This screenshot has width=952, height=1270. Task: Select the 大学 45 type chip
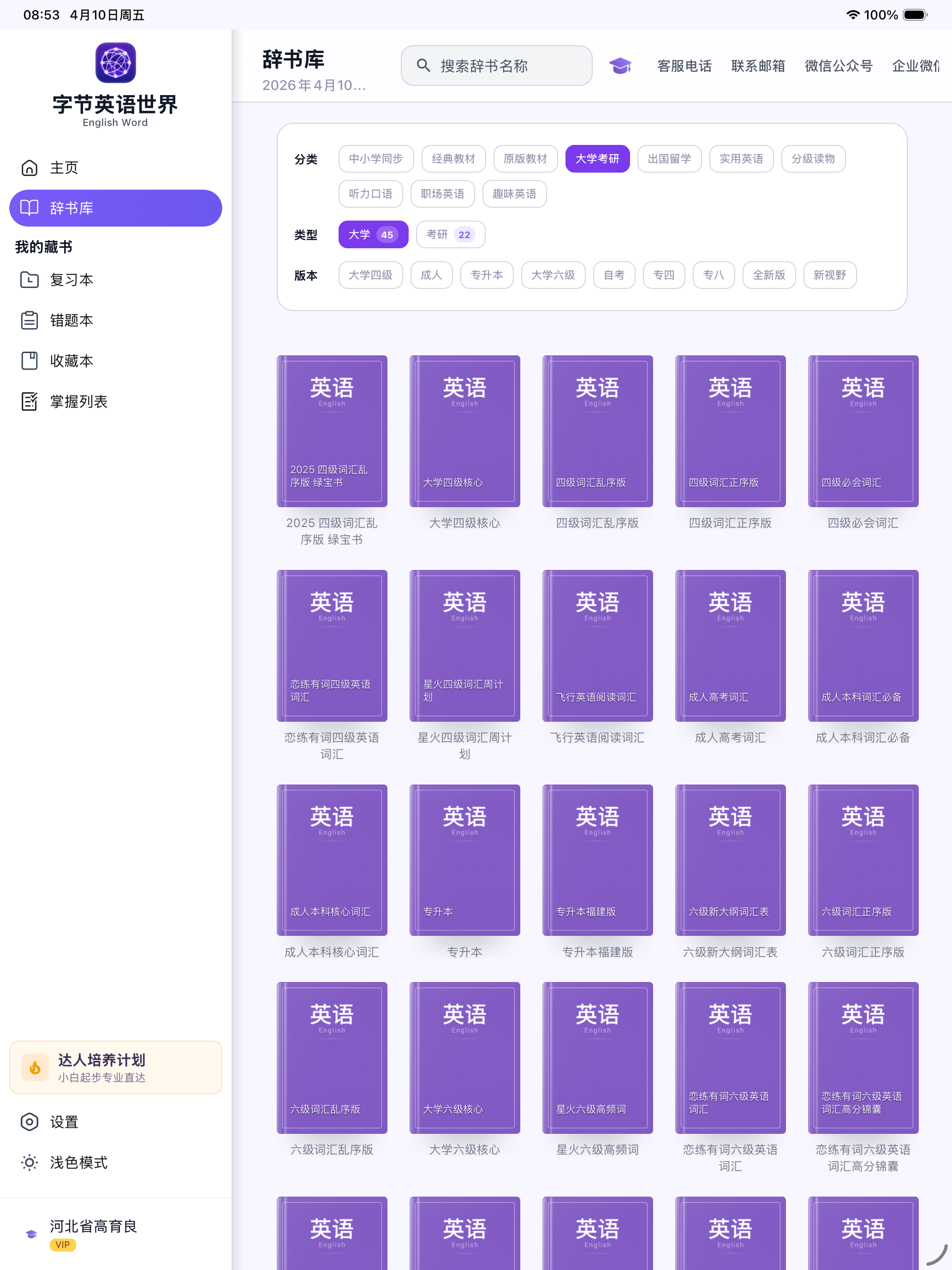pyautogui.click(x=373, y=234)
